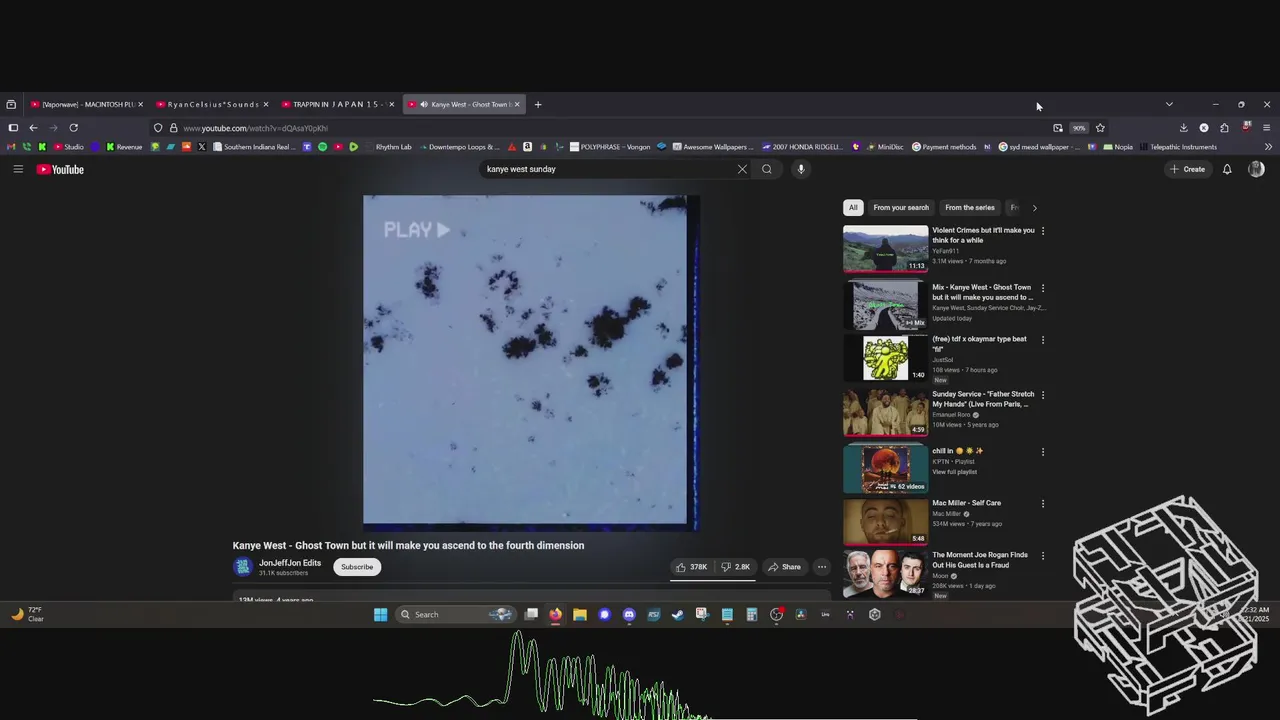Open the JonJeffJon Edits channel avatar
Screen dimensions: 1280x720
[x=243, y=567]
